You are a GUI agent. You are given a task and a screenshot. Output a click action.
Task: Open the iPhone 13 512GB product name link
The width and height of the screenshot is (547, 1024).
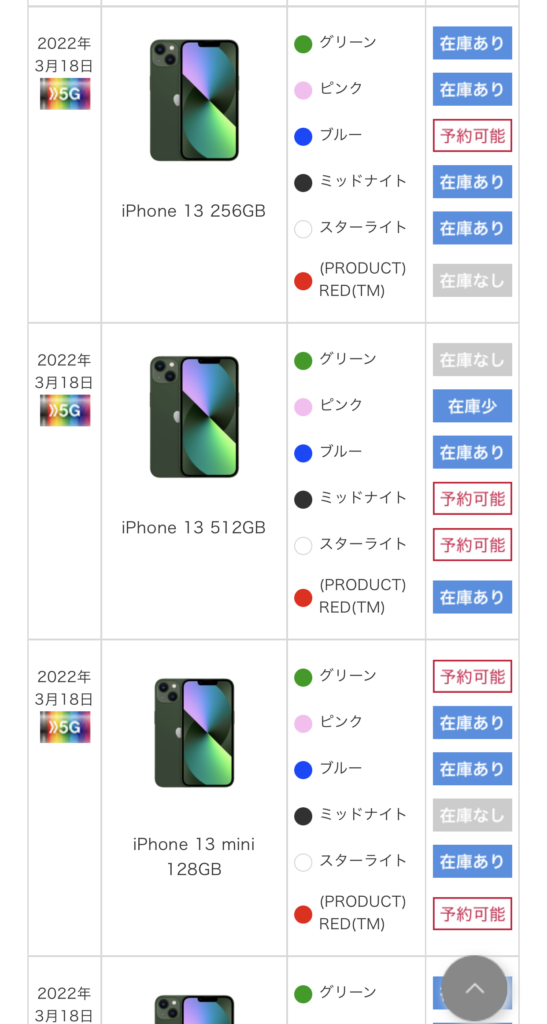(x=194, y=528)
